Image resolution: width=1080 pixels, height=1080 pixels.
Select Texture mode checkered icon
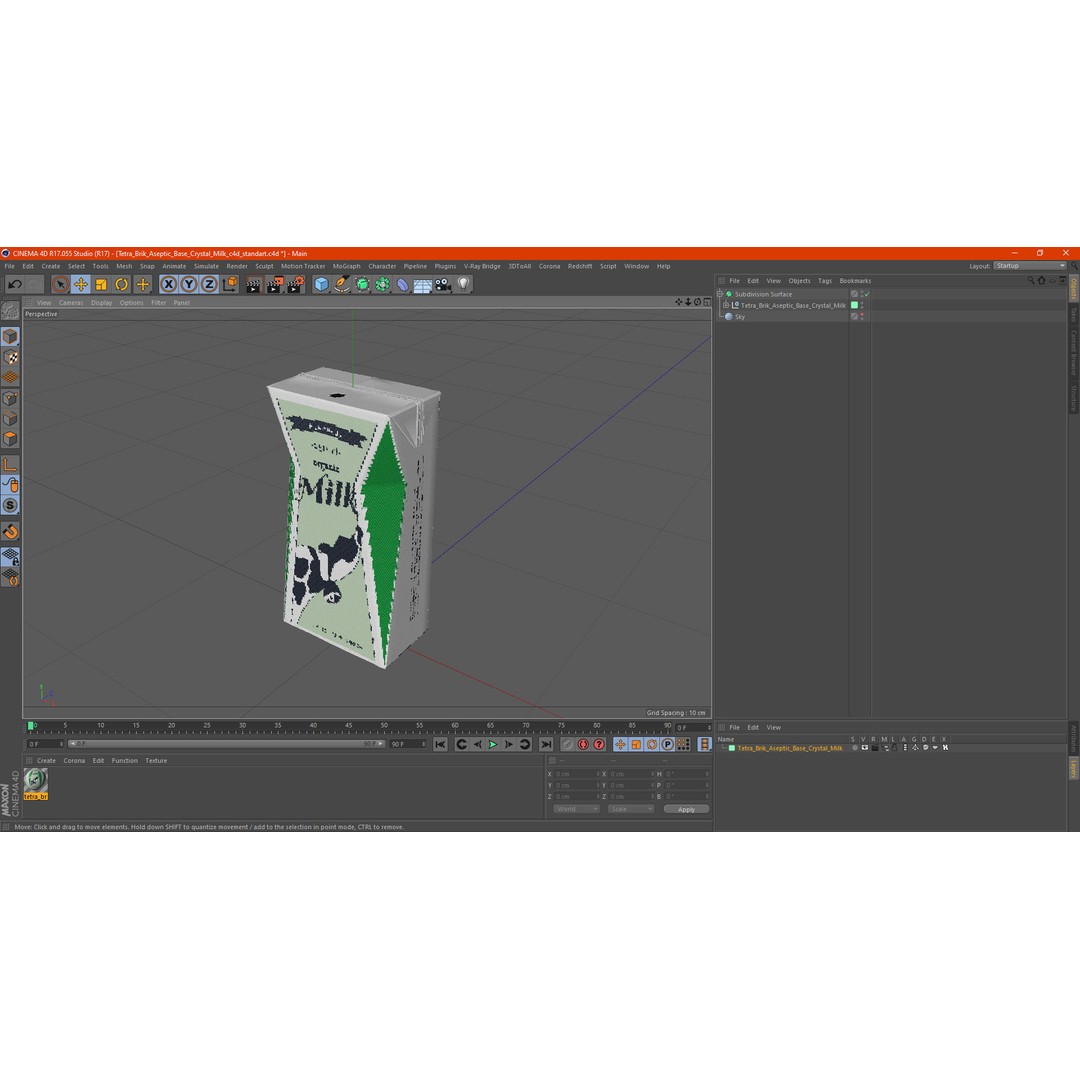[10, 357]
